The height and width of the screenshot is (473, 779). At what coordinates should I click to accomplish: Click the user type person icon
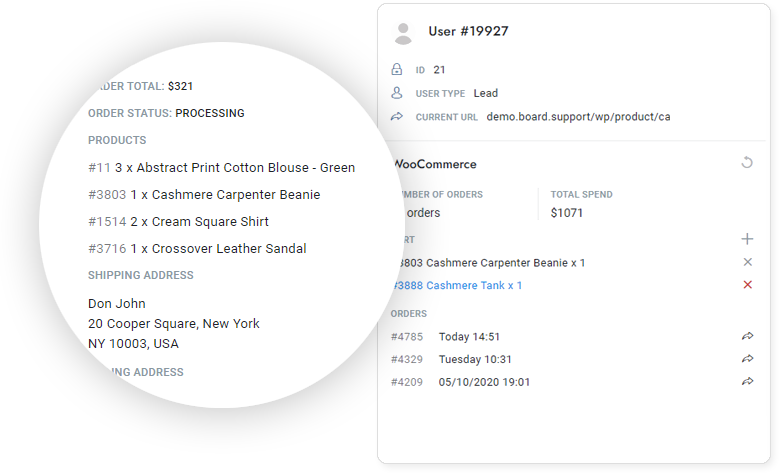397,93
